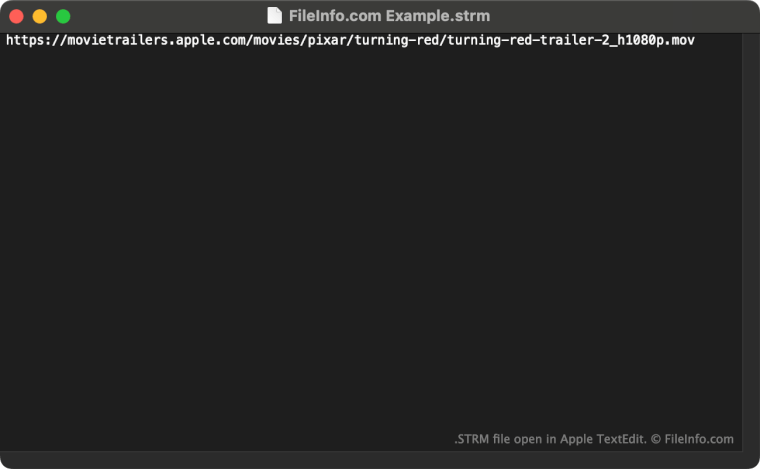
Task: Click the movietrailers.apple.com URL text line
Action: (x=350, y=40)
